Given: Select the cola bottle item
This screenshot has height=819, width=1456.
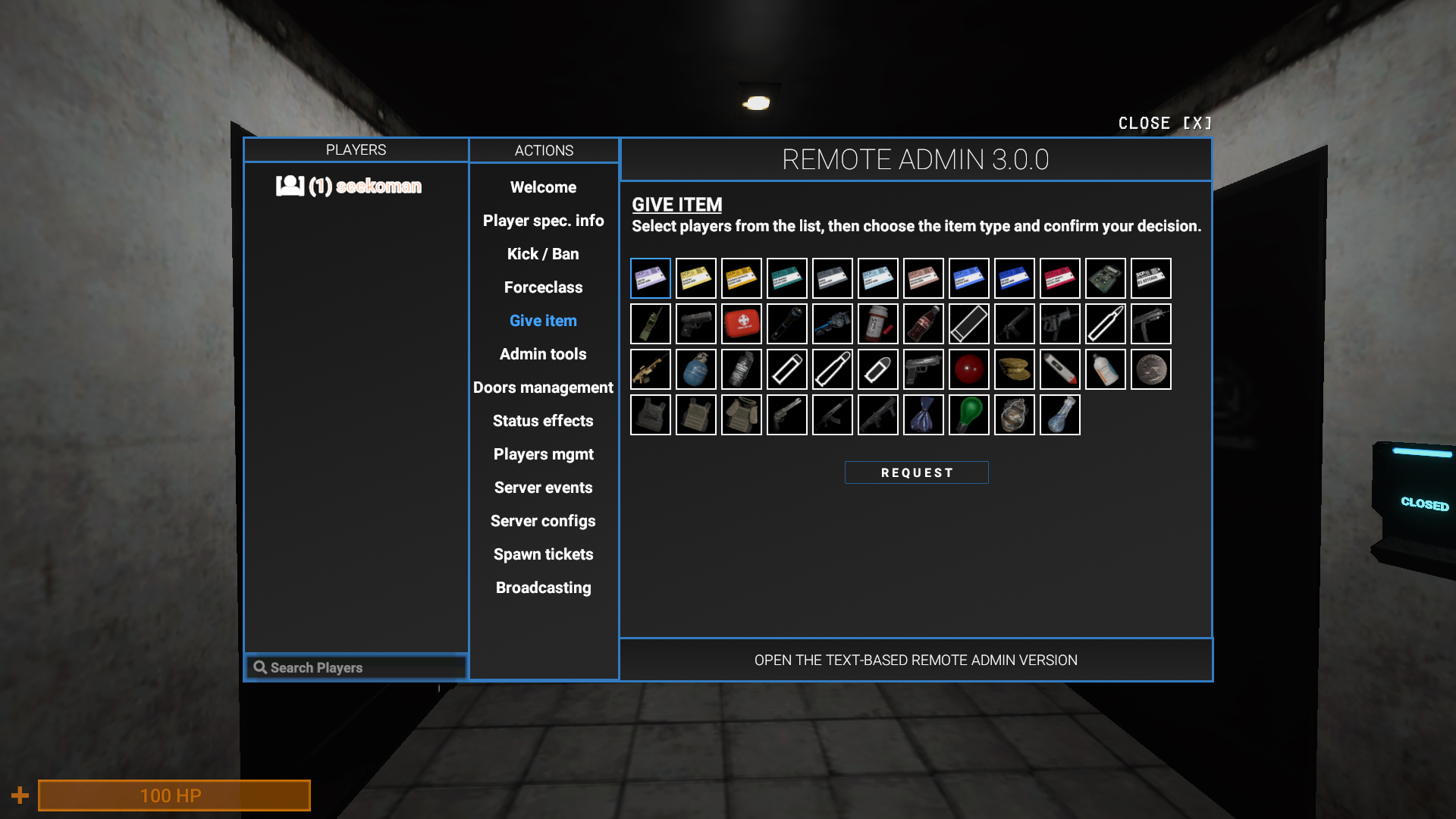Looking at the screenshot, I should pyautogui.click(x=923, y=324).
